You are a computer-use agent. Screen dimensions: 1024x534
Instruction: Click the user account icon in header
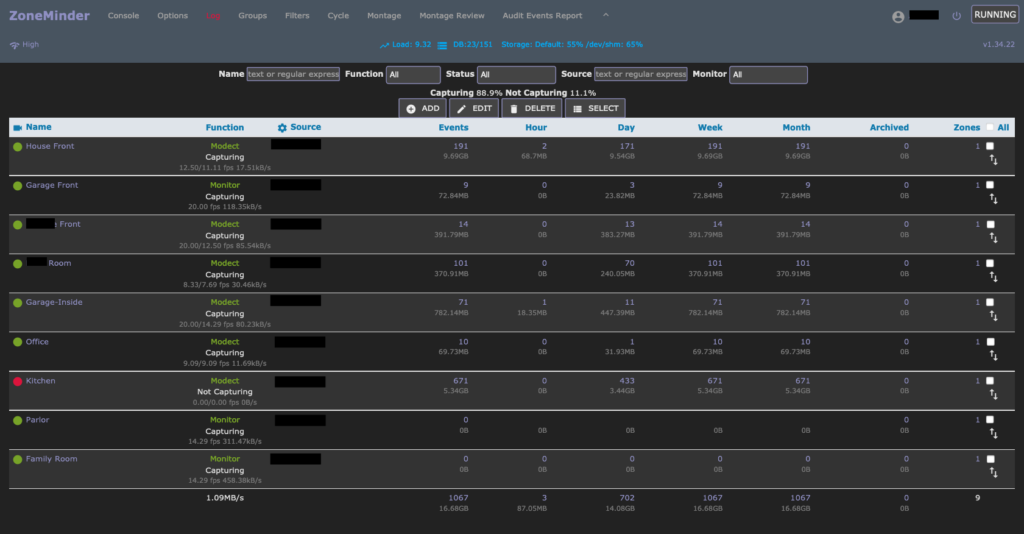point(898,17)
